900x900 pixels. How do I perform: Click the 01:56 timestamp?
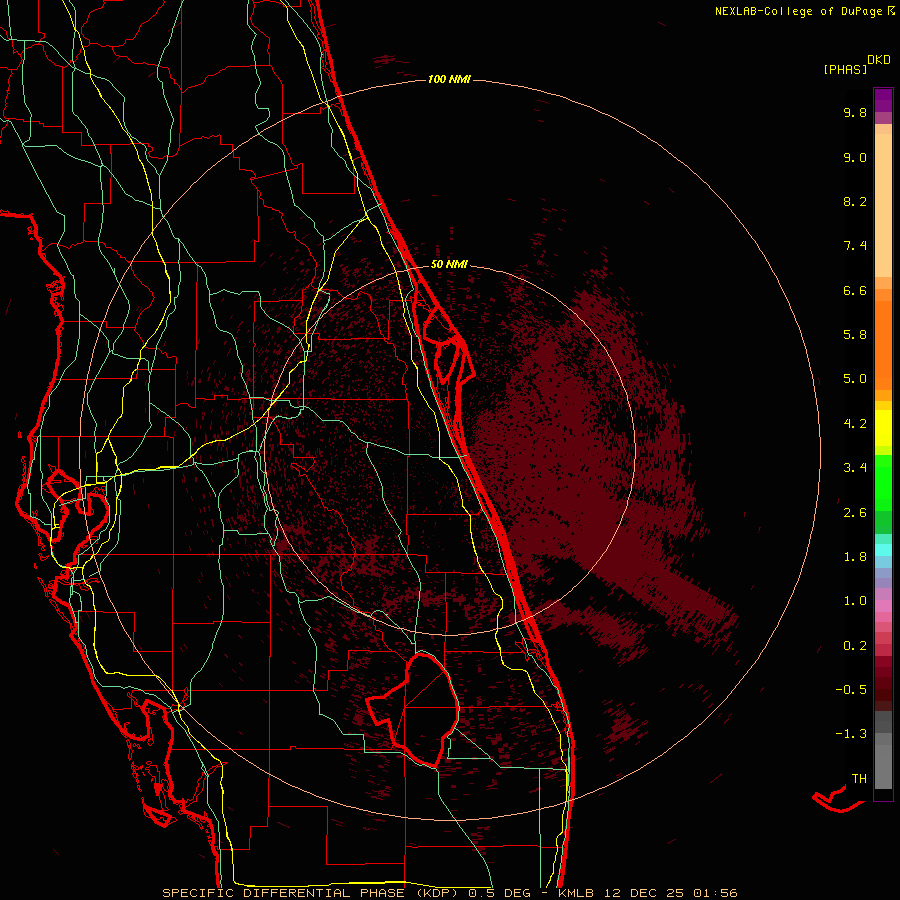[715, 893]
